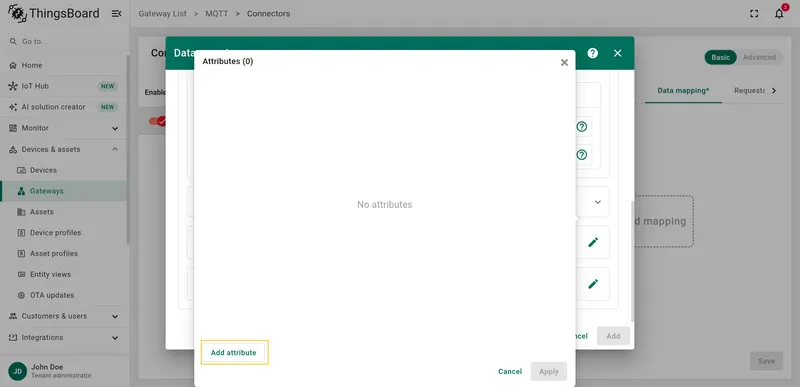
Task: Click the search icon in Go to field
Action: 13,41
